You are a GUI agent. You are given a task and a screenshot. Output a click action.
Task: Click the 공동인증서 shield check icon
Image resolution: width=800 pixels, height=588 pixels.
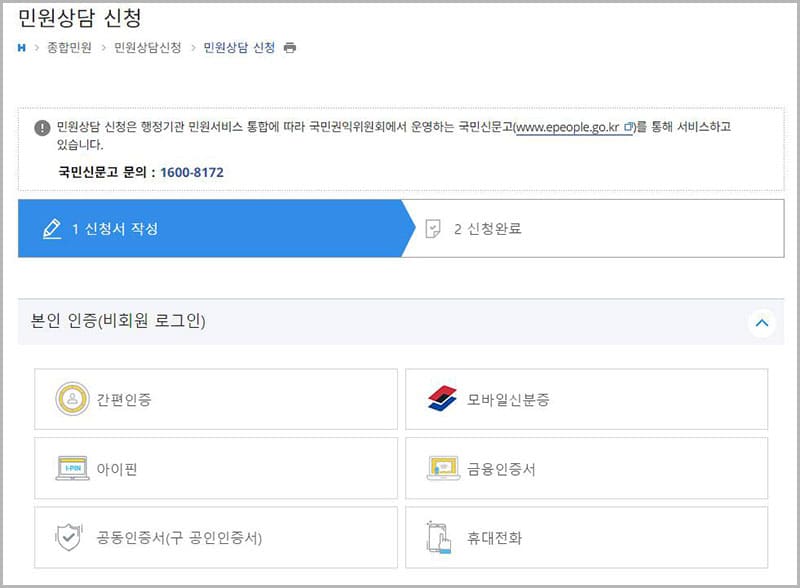(68, 537)
